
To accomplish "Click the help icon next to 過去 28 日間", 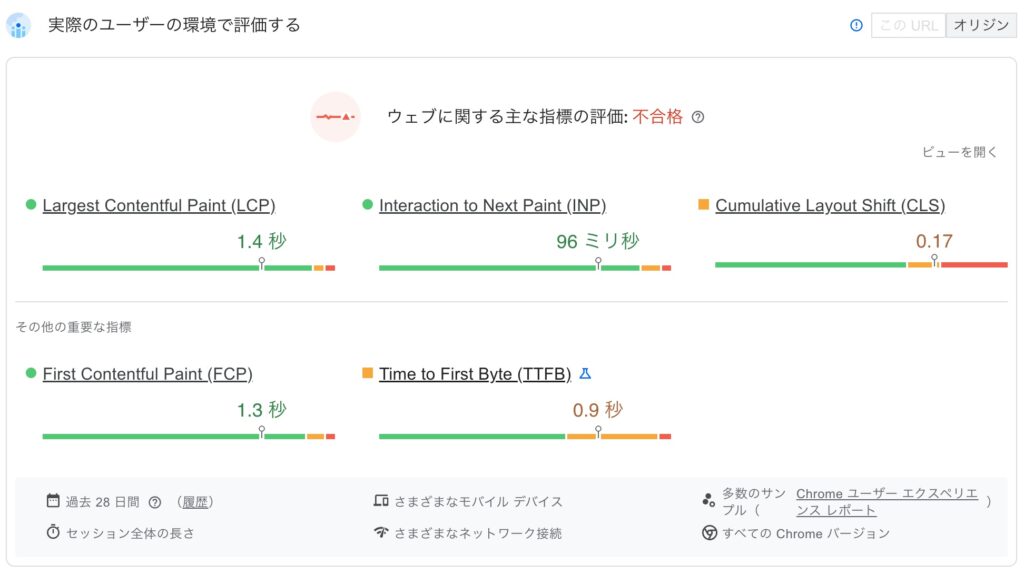I will 155,502.
